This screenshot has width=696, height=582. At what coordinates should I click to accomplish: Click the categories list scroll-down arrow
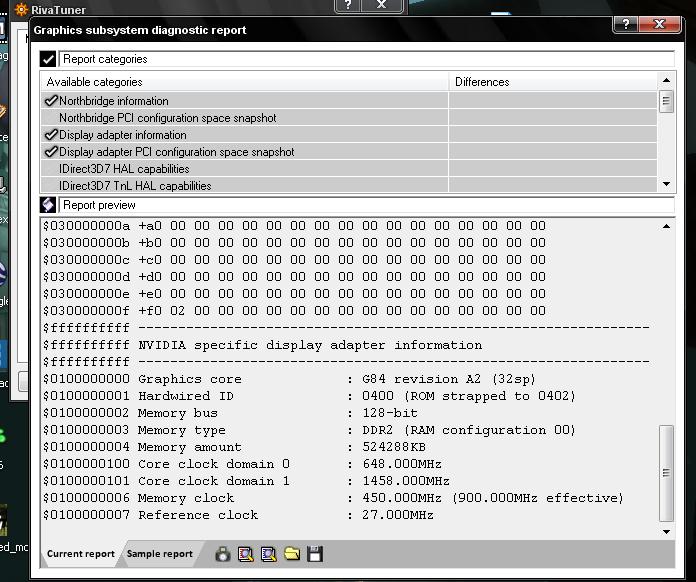(666, 184)
